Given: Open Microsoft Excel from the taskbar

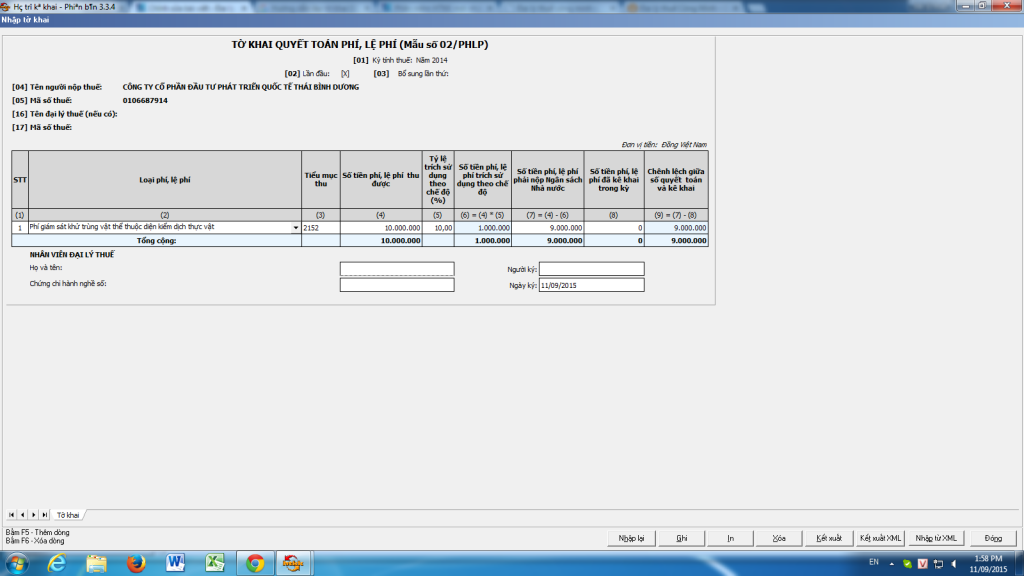Looking at the screenshot, I should [x=215, y=563].
